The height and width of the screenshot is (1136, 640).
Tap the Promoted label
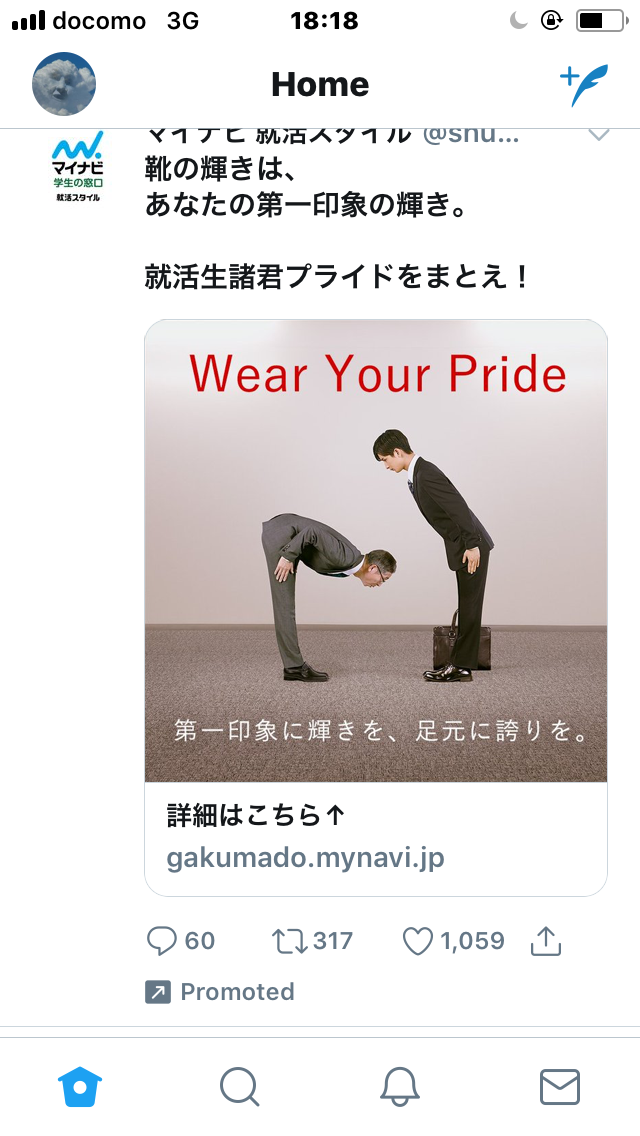[237, 991]
